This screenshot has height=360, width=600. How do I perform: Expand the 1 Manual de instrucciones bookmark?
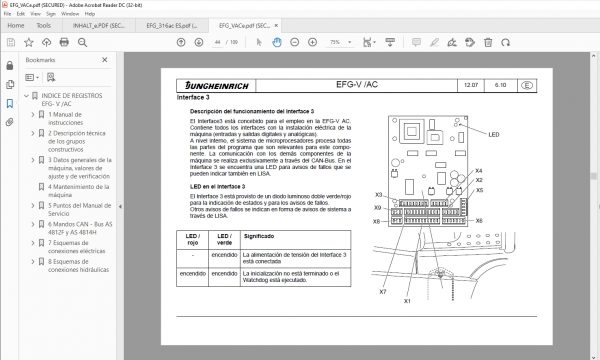tap(33, 114)
